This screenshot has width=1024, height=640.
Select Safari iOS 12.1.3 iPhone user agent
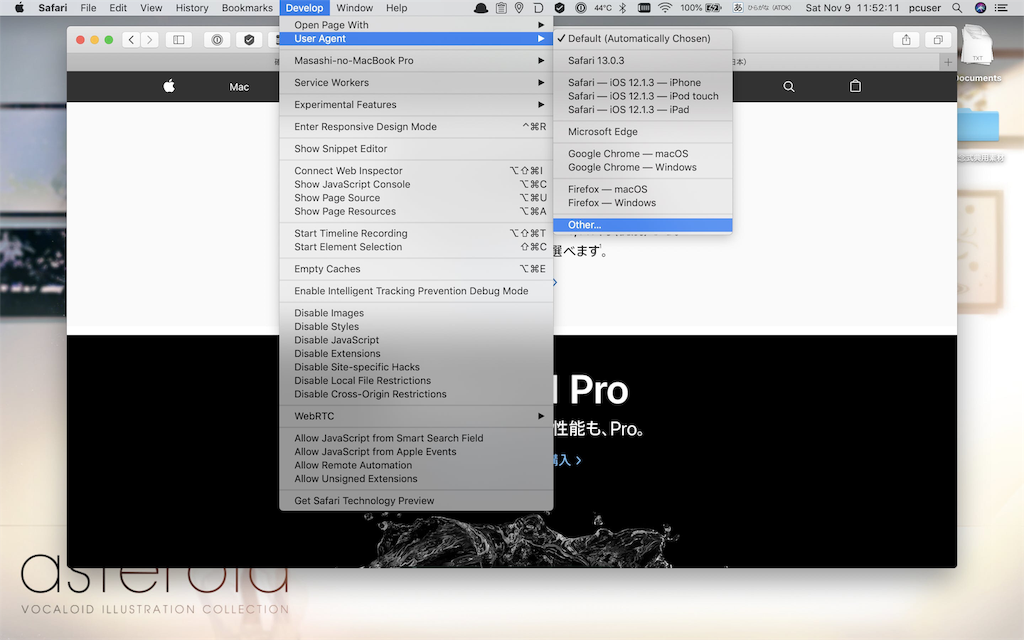tap(643, 83)
